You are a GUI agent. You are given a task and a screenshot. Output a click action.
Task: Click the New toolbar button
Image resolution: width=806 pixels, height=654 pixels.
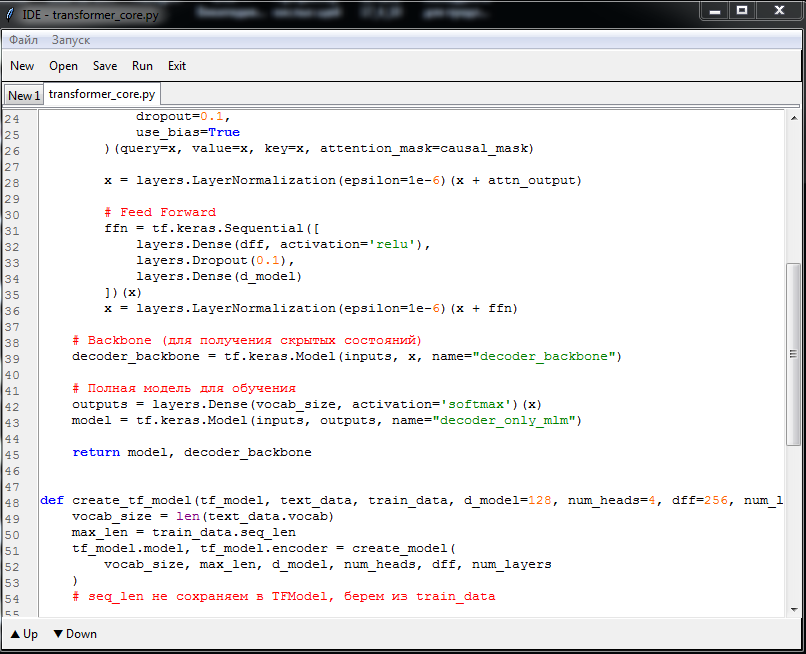pos(22,66)
